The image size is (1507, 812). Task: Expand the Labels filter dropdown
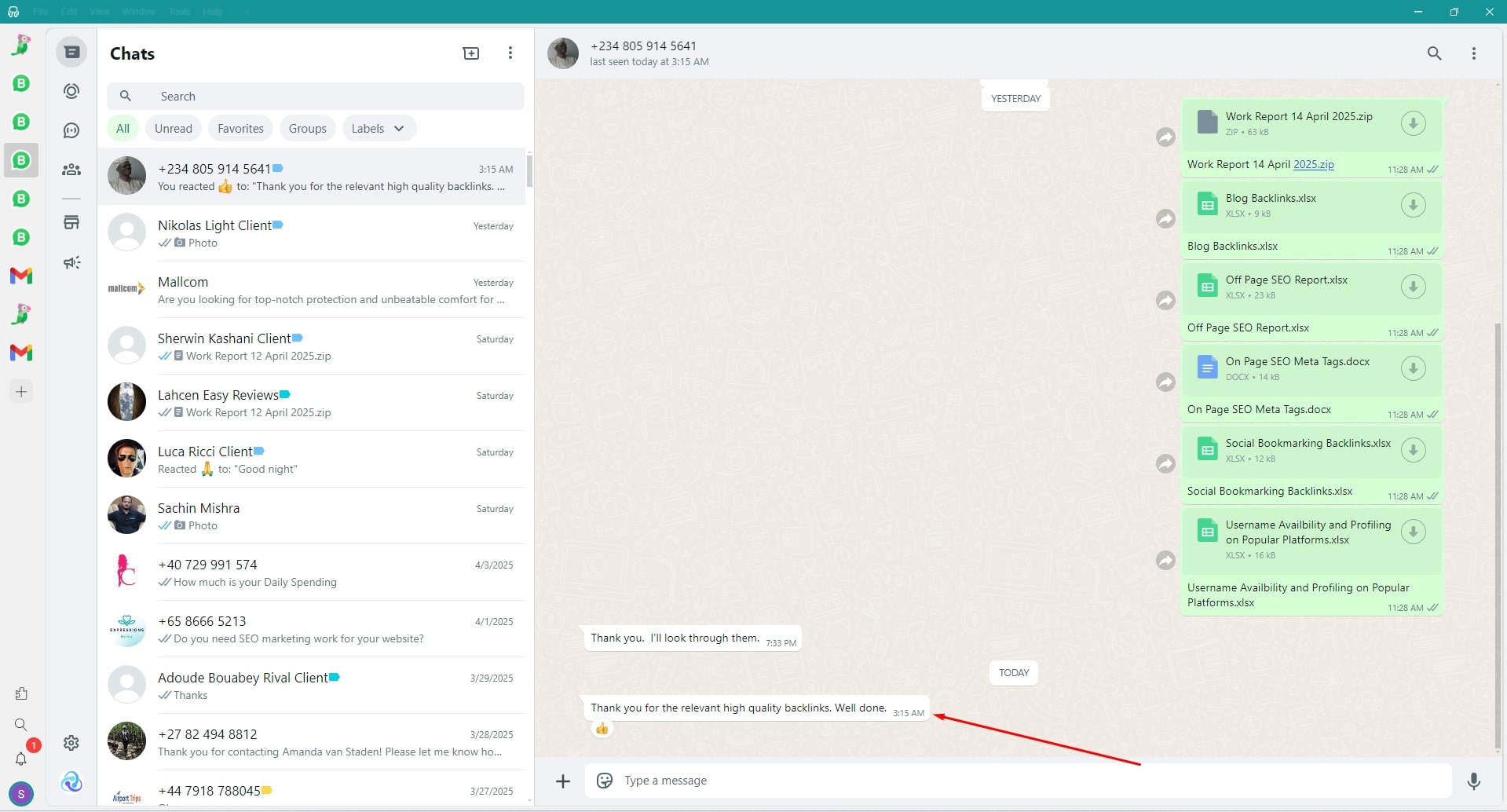[x=379, y=129]
